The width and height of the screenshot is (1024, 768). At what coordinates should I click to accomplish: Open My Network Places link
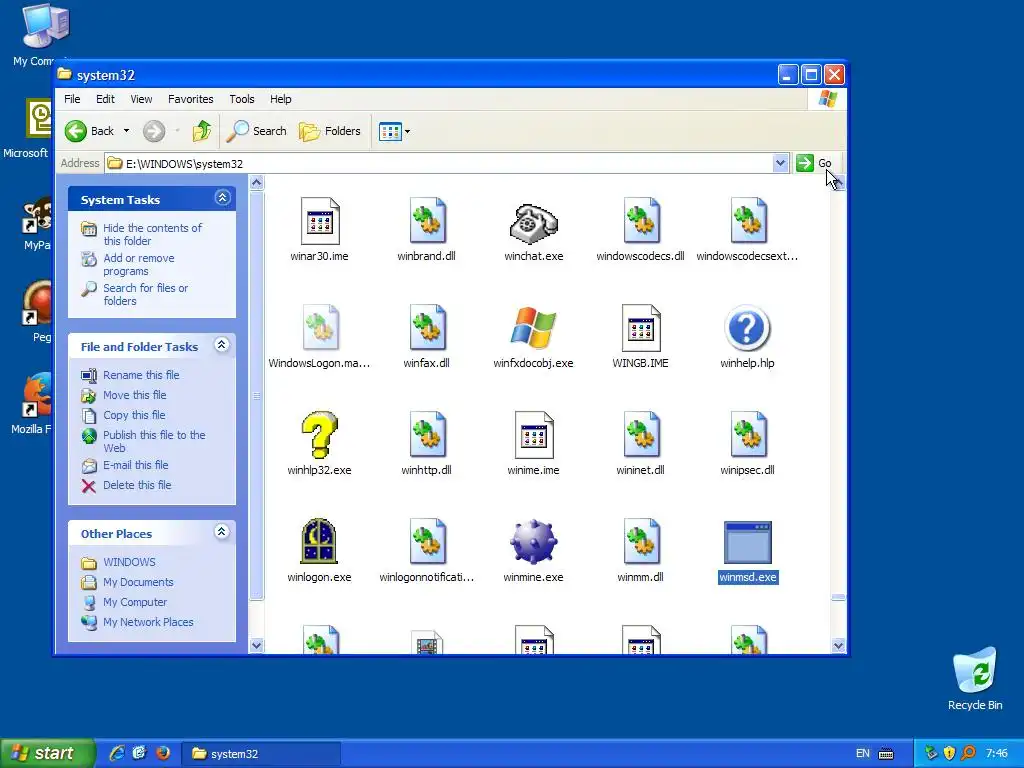pos(148,622)
